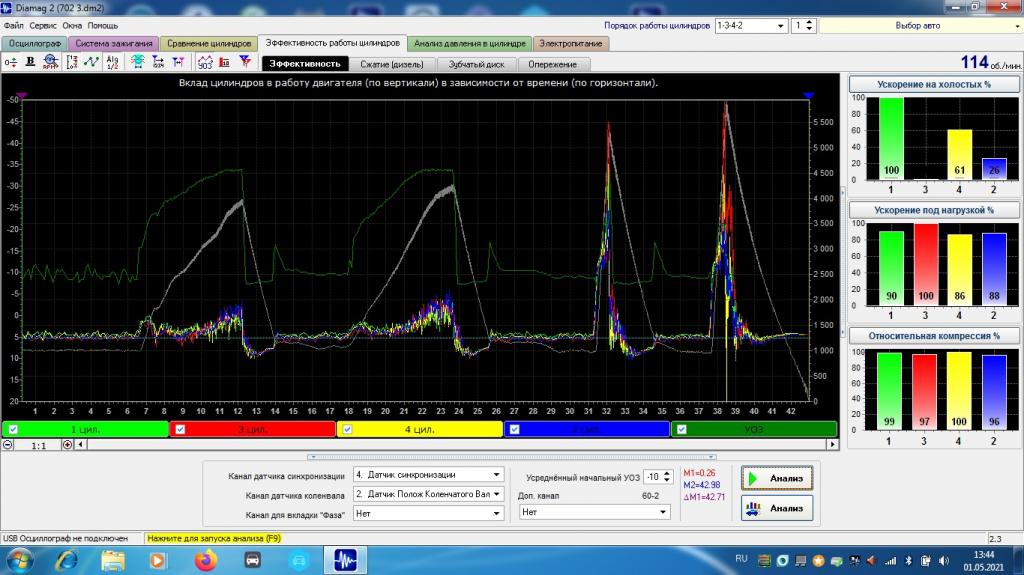The image size is (1024, 575).
Task: Click the Анализ button with bar-chart icon
Action: tap(777, 508)
